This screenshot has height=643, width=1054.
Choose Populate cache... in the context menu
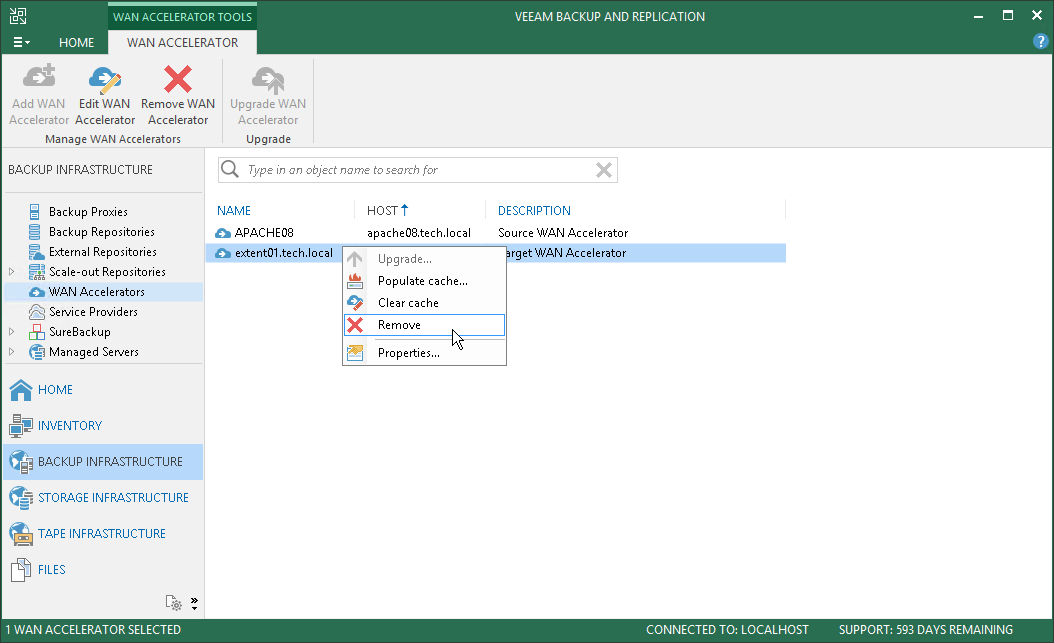click(424, 281)
